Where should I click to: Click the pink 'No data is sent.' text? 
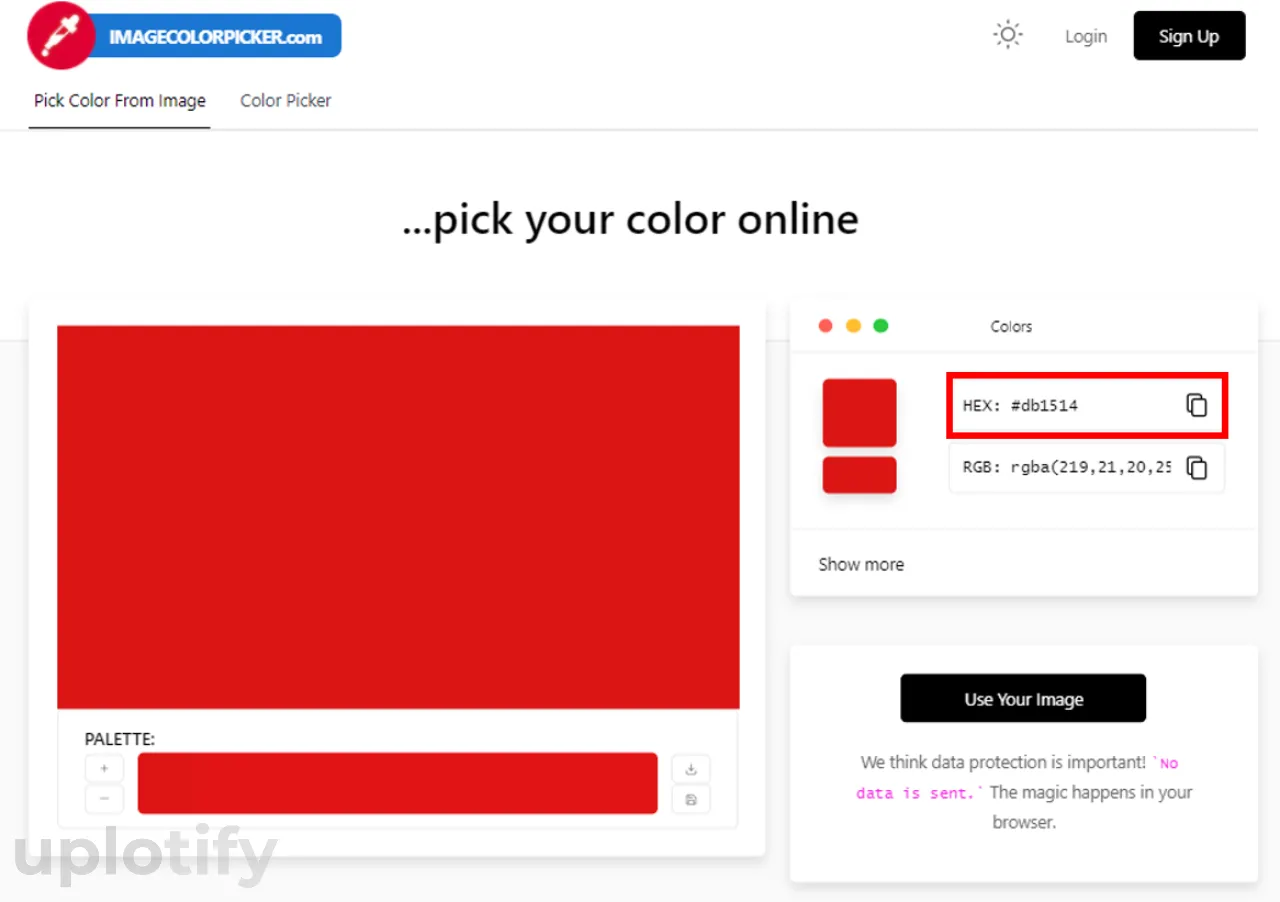click(x=1017, y=778)
